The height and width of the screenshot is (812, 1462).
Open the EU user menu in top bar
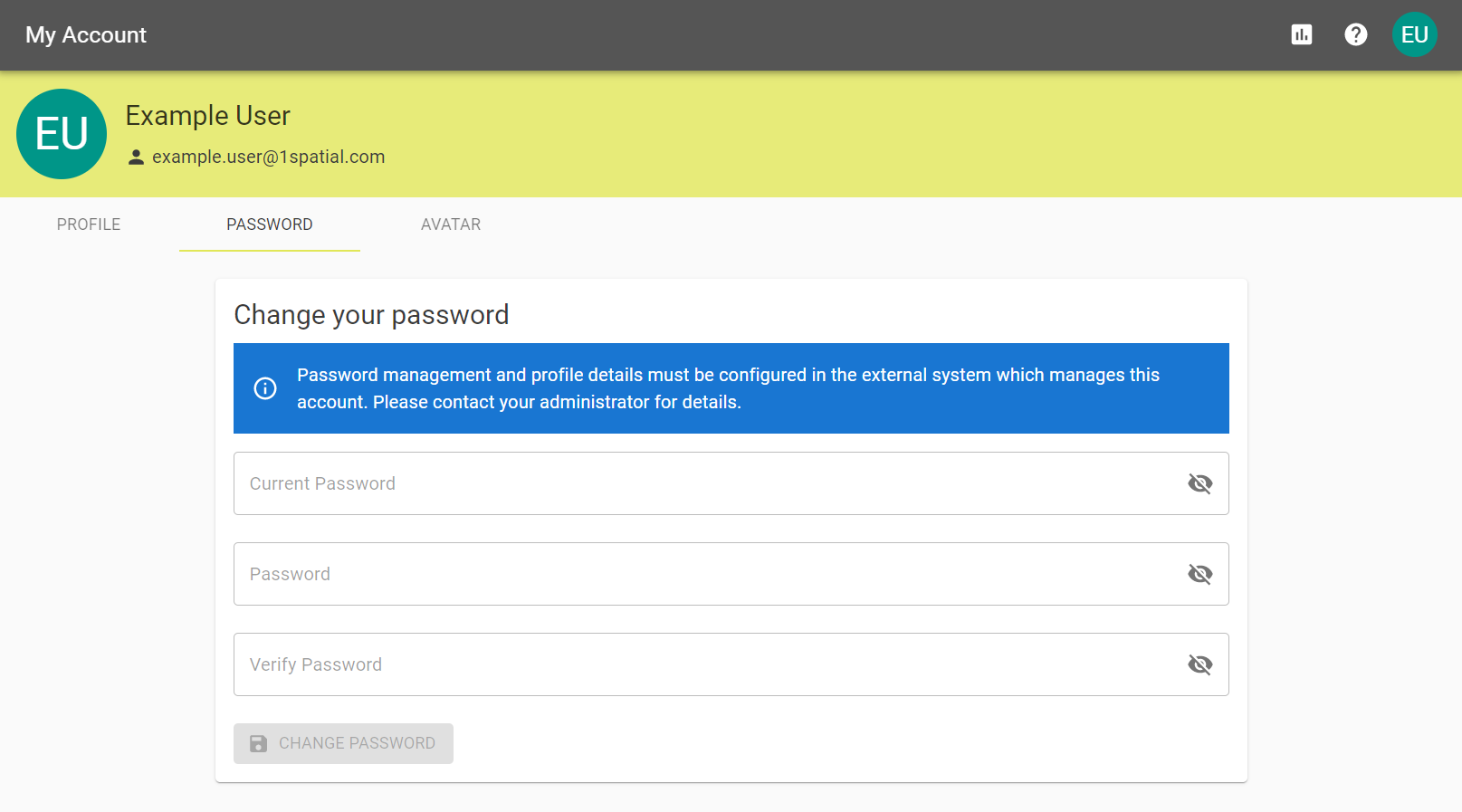[1415, 34]
